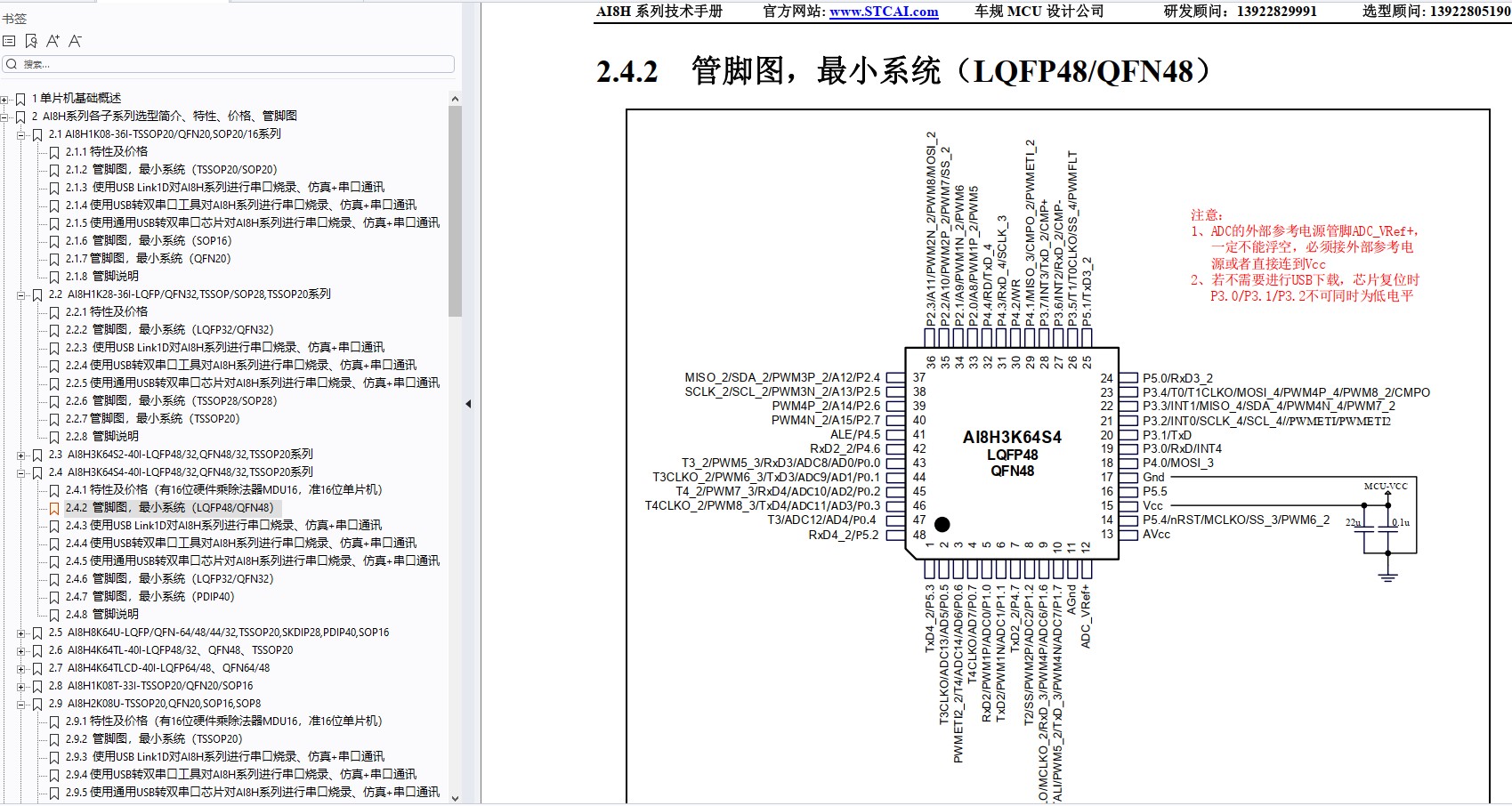Click pin label AVcc
Image resolution: width=1512 pixels, height=806 pixels.
[1156, 535]
